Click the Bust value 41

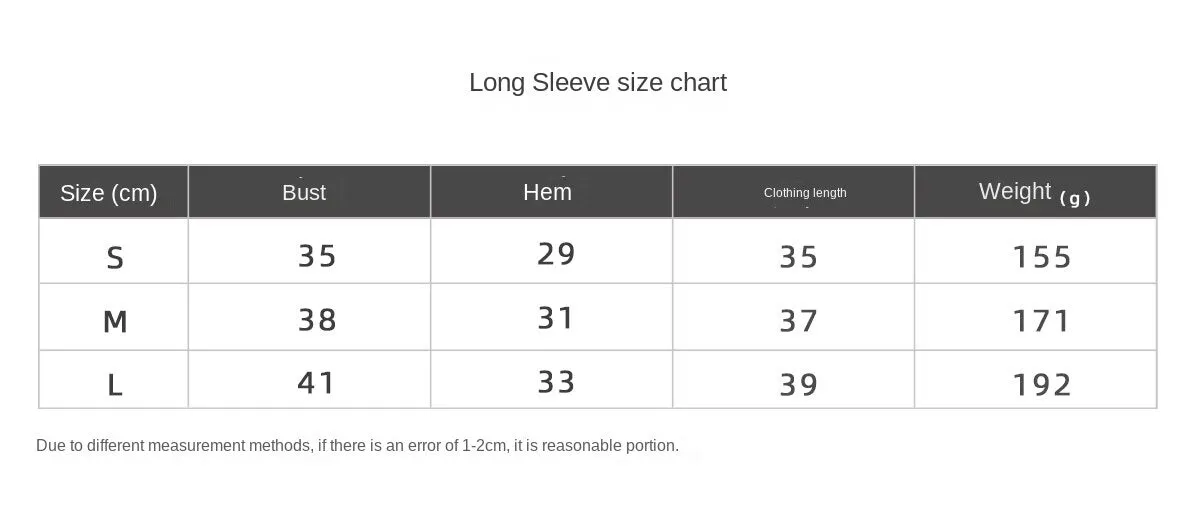pyautogui.click(x=316, y=382)
